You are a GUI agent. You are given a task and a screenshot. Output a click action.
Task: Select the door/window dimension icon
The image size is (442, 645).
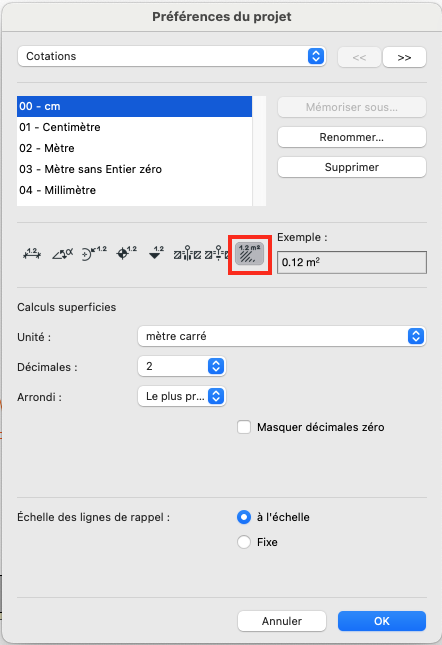187,254
